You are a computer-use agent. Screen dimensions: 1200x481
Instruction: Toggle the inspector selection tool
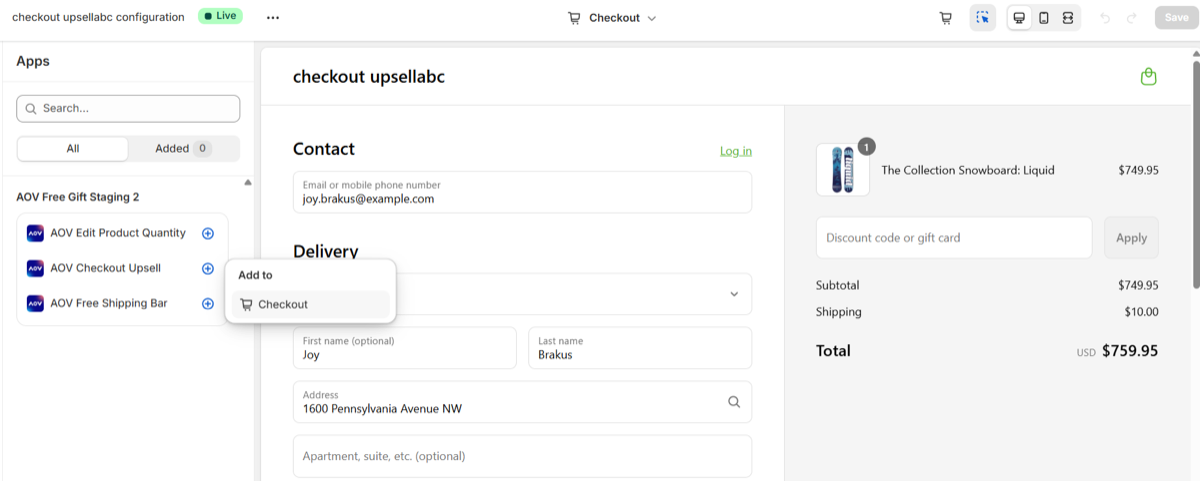(x=983, y=18)
